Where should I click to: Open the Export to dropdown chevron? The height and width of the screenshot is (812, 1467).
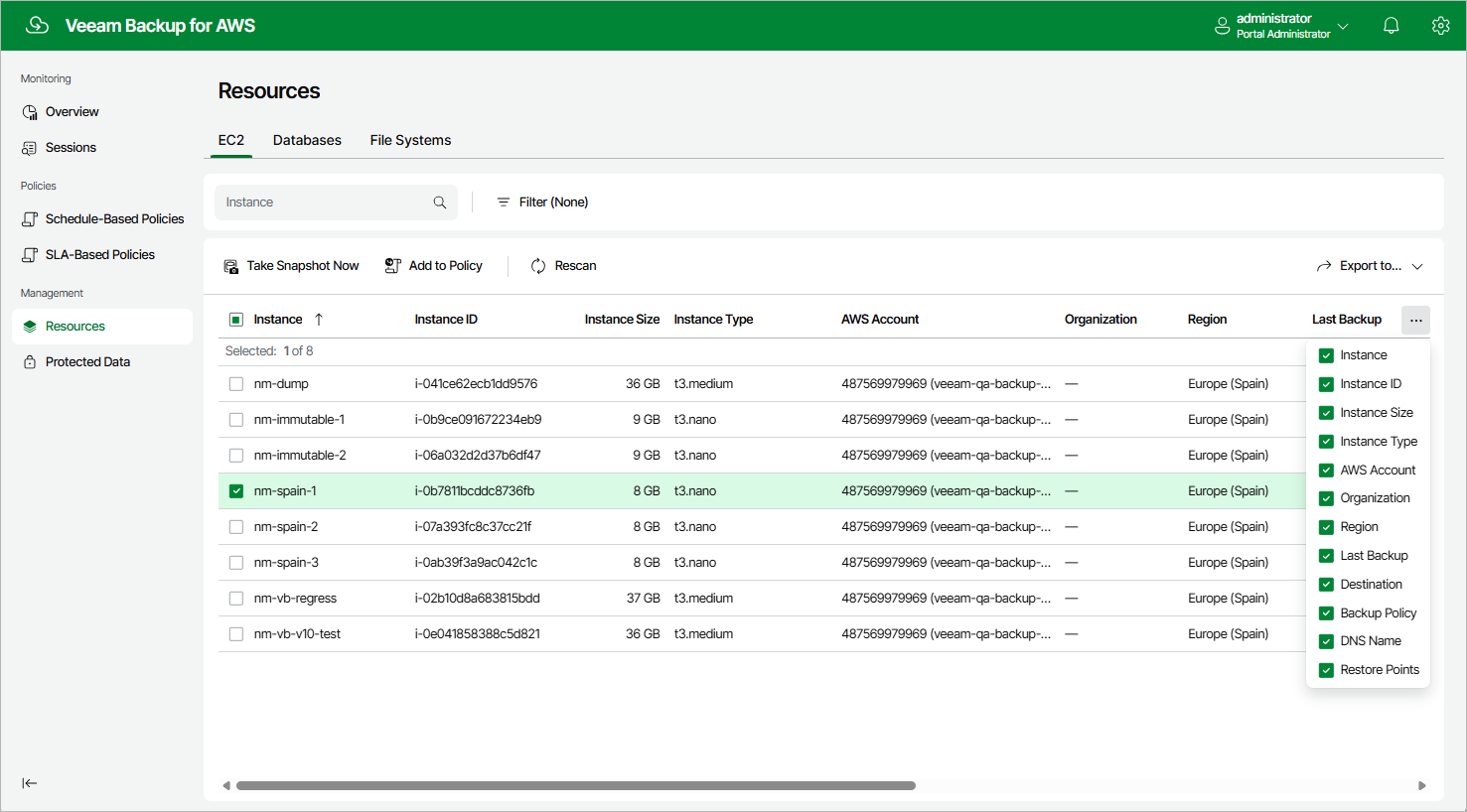1417,266
